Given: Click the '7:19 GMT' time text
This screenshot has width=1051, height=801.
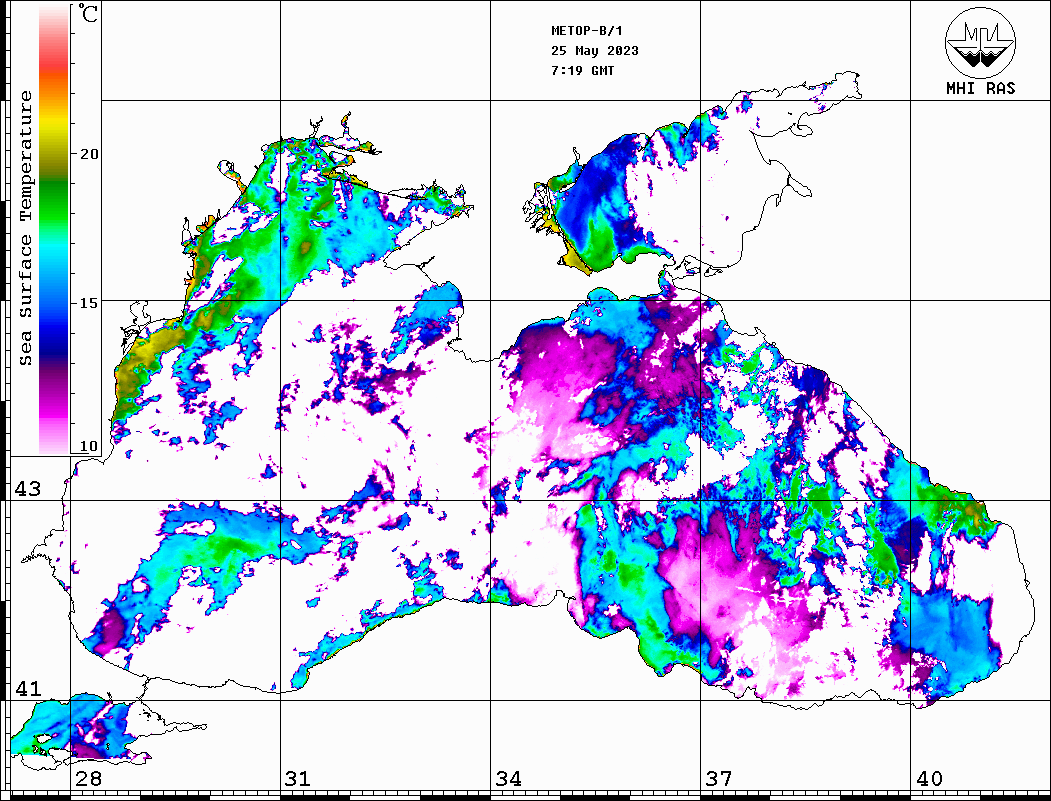Looking at the screenshot, I should [582, 70].
